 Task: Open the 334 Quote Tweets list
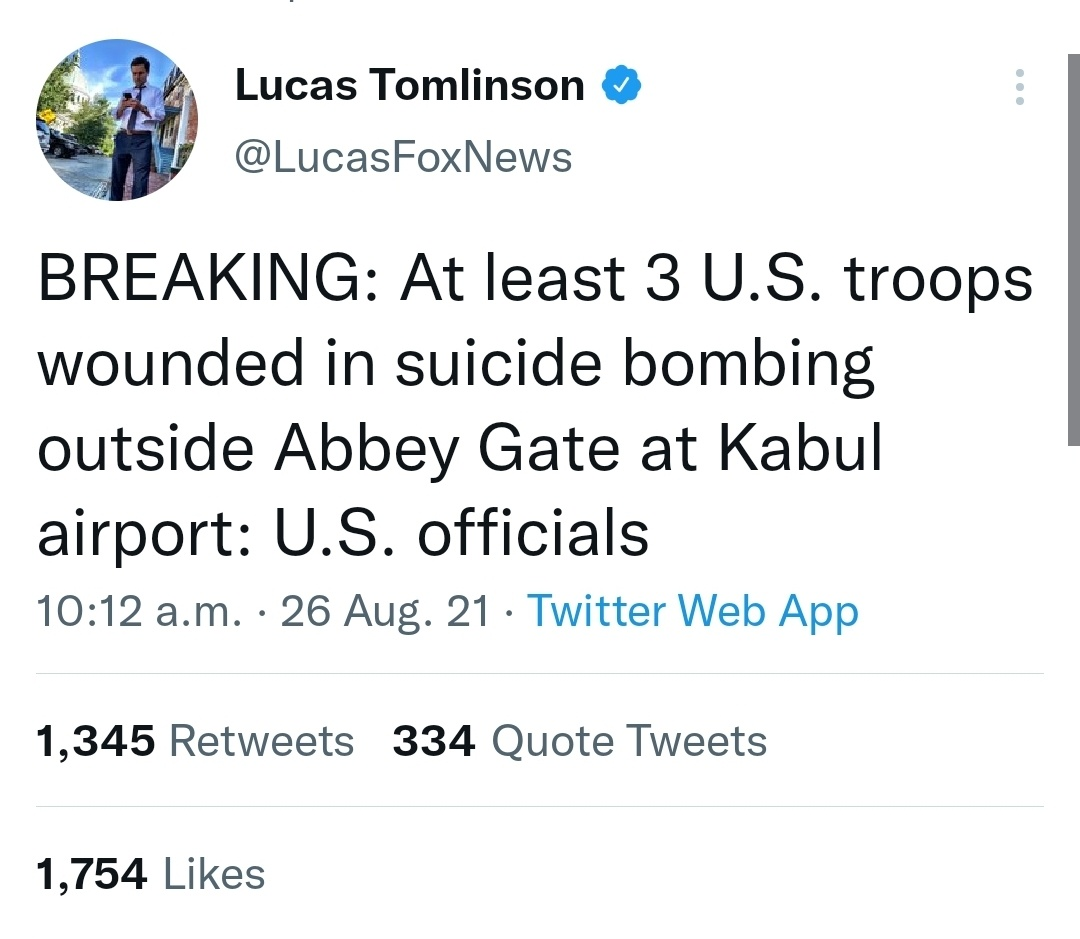579,741
